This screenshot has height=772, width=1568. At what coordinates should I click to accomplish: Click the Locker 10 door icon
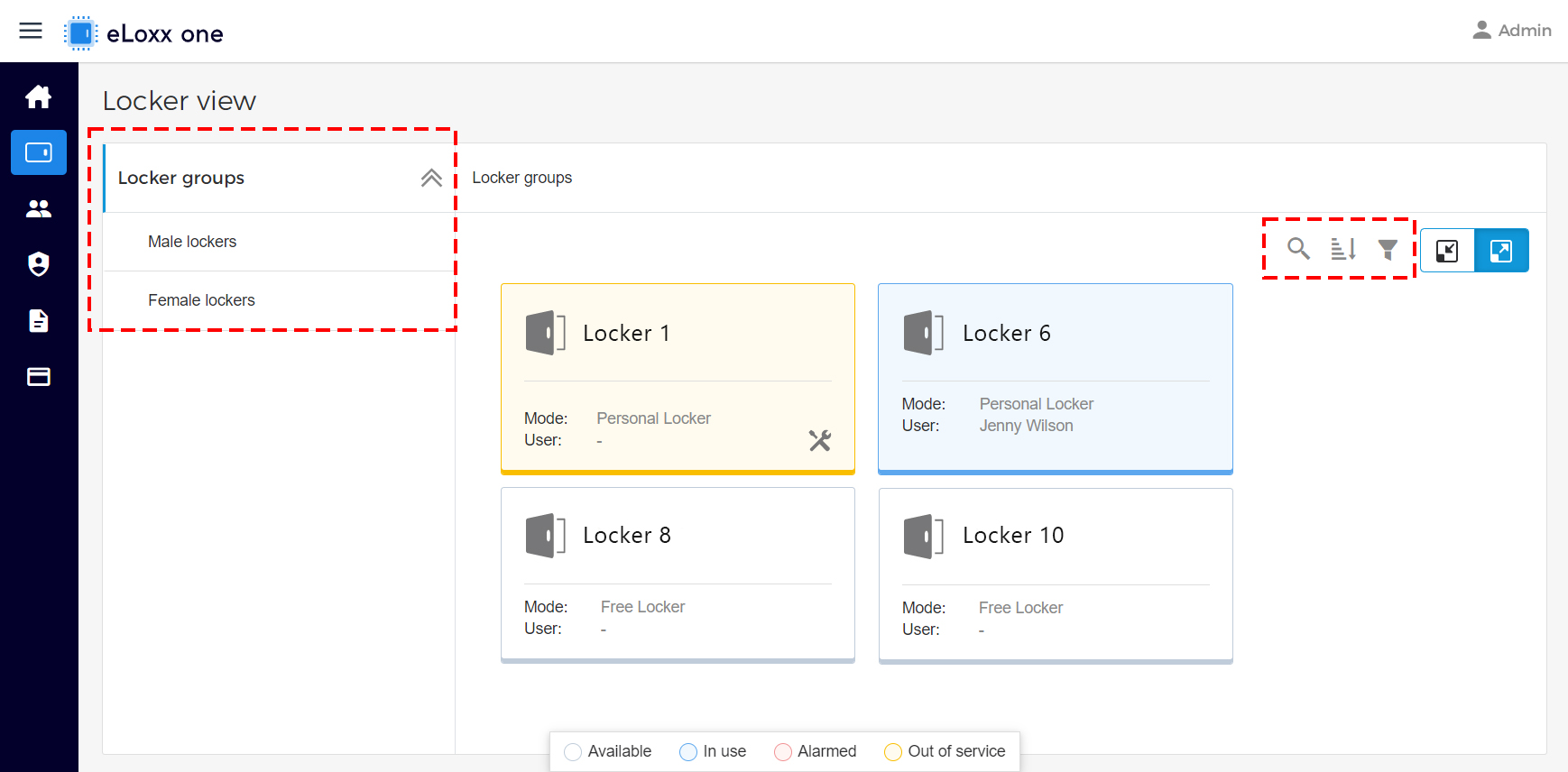pyautogui.click(x=924, y=537)
